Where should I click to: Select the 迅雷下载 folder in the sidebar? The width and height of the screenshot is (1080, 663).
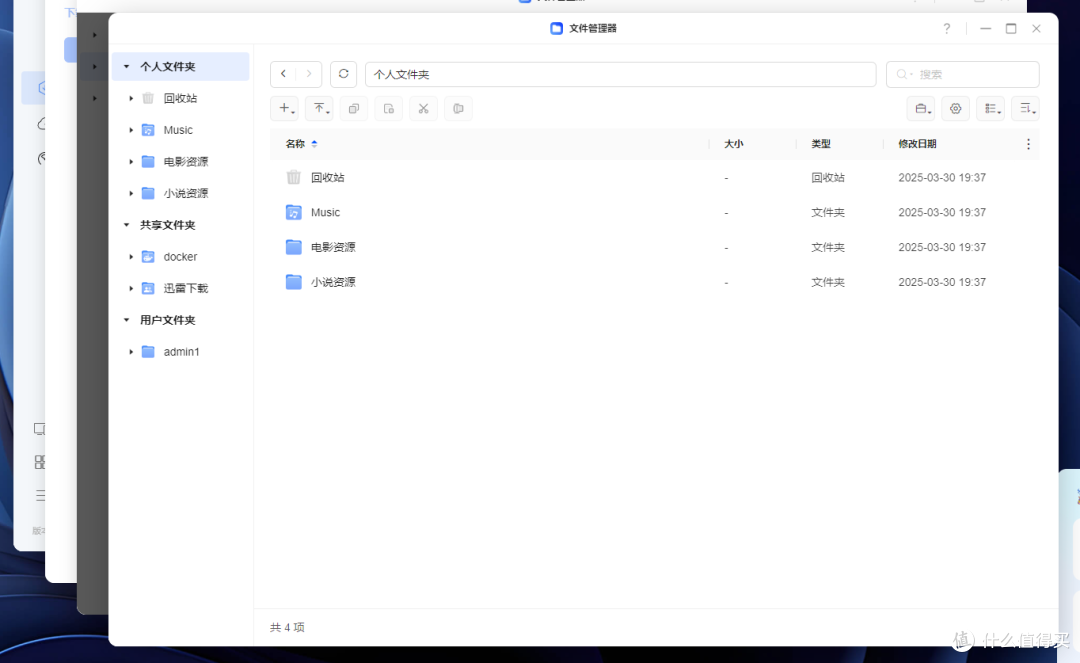[x=184, y=288]
